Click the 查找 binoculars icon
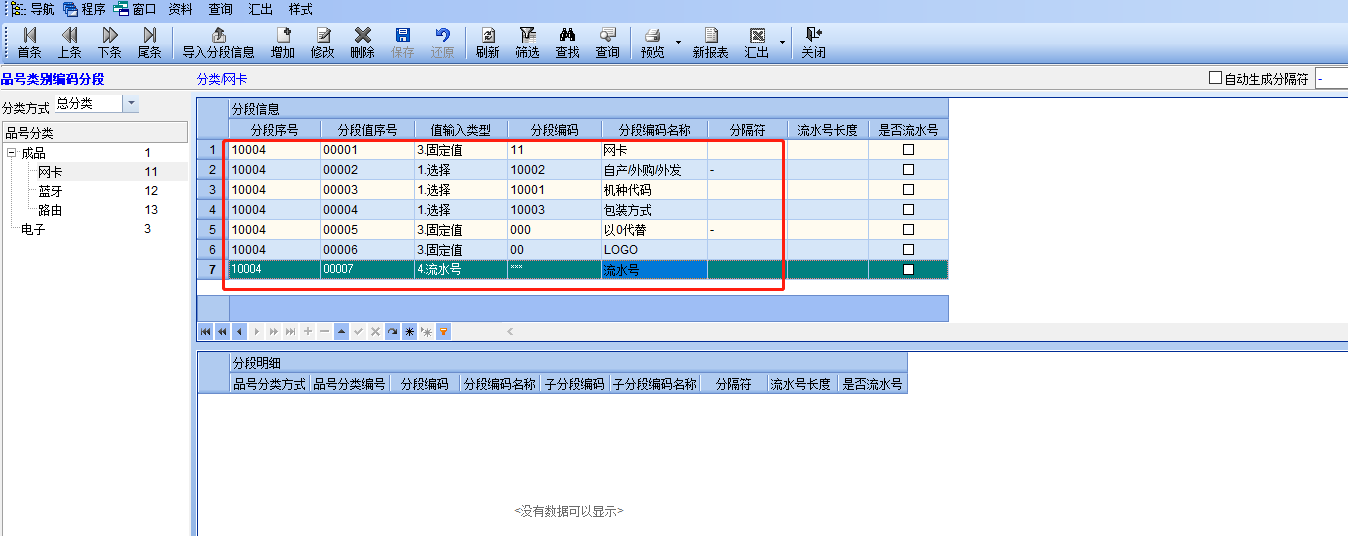 [x=568, y=43]
